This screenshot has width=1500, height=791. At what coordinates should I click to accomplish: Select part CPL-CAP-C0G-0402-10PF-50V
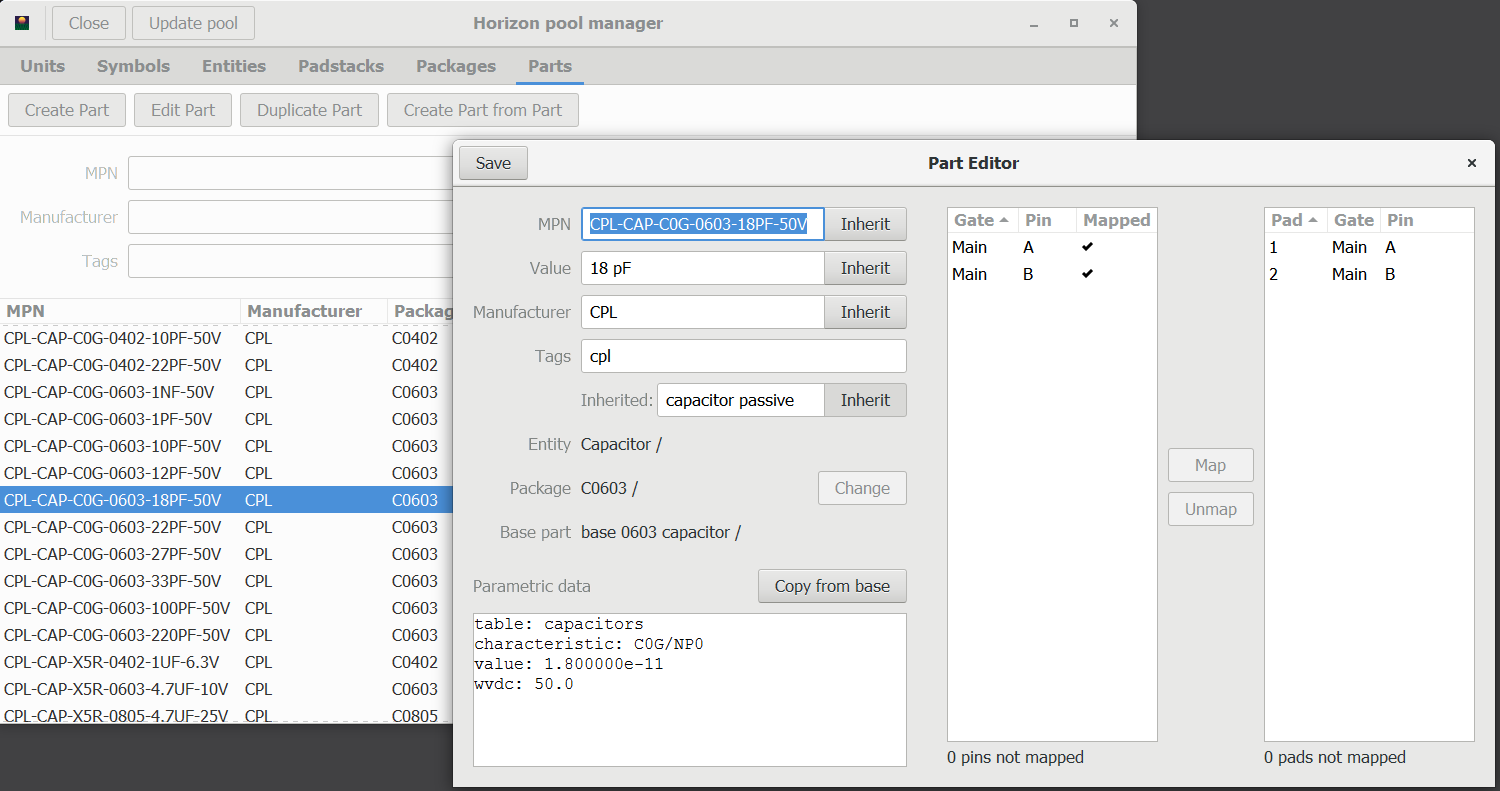(226, 338)
